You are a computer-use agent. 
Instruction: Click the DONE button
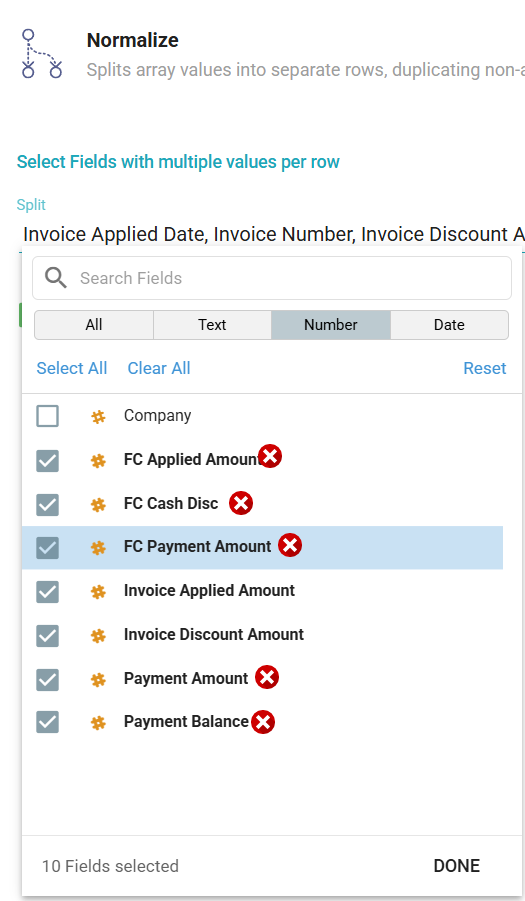457,865
